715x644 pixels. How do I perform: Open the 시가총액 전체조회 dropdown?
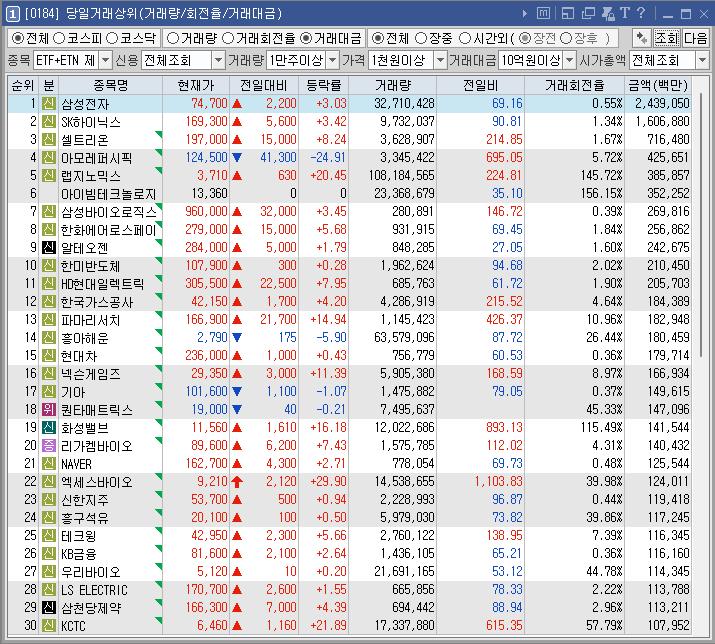[x=702, y=60]
